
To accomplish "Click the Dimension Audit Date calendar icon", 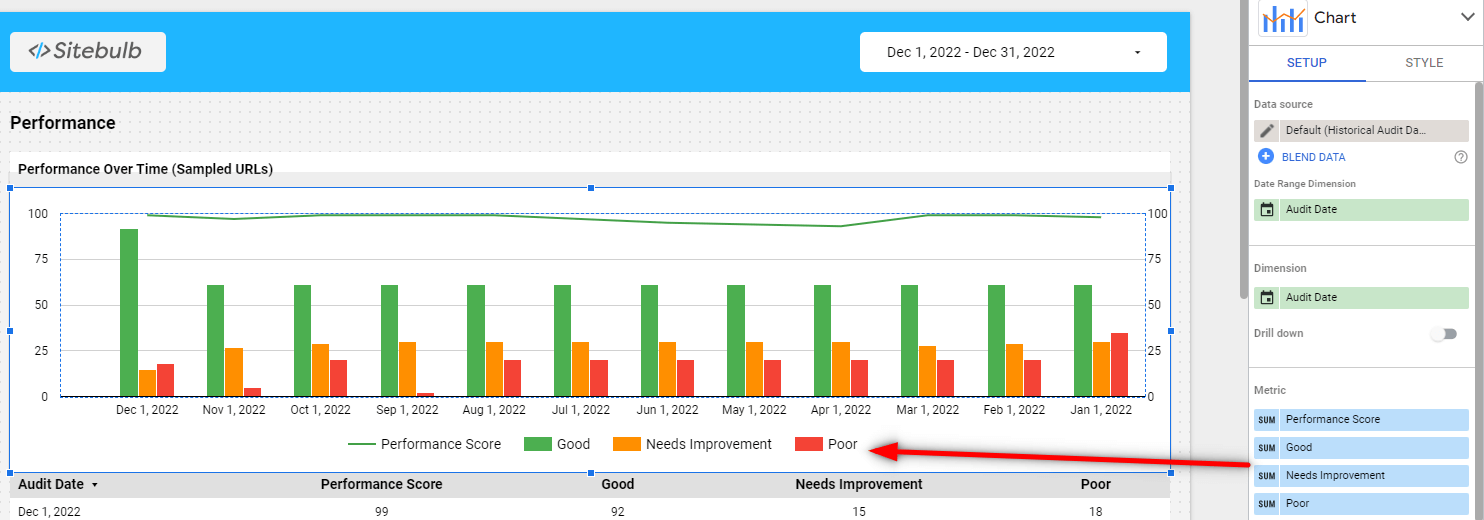I will [x=1267, y=298].
